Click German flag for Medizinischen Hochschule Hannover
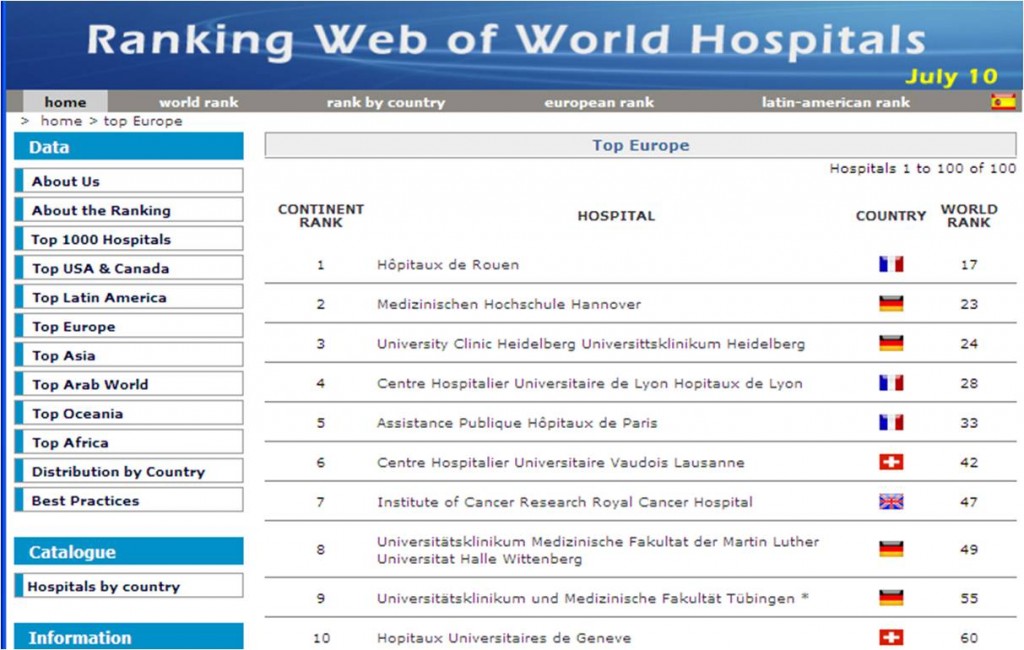The height and width of the screenshot is (650, 1024). coord(890,304)
